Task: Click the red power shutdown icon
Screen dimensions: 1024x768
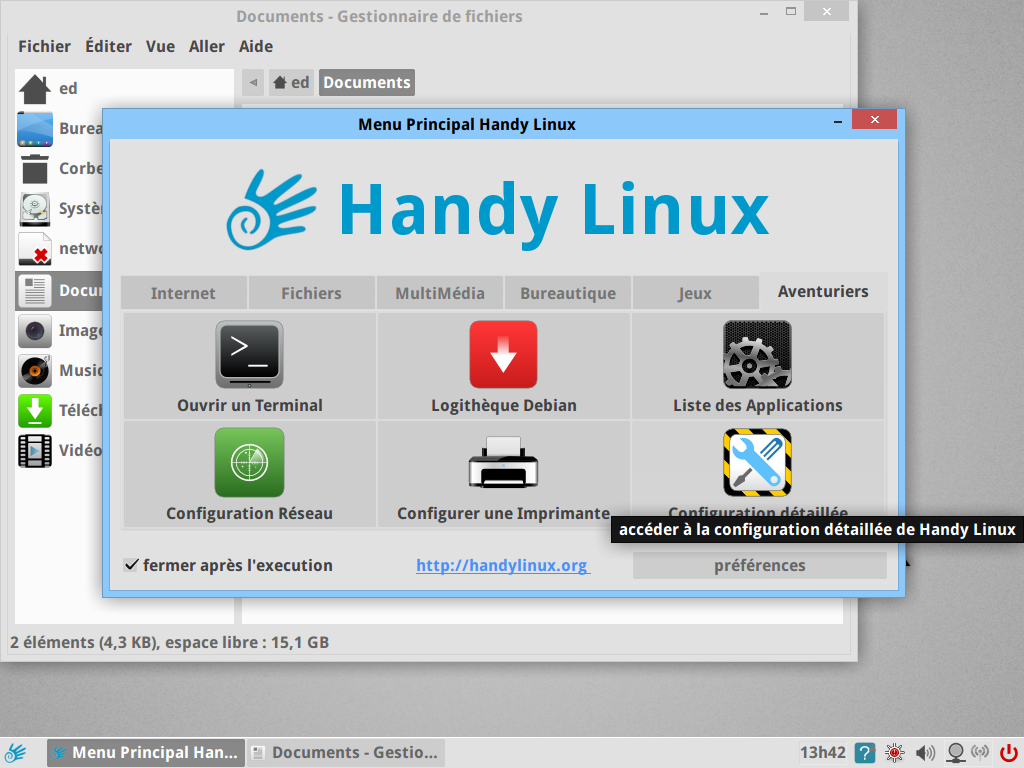Action: point(1010,753)
